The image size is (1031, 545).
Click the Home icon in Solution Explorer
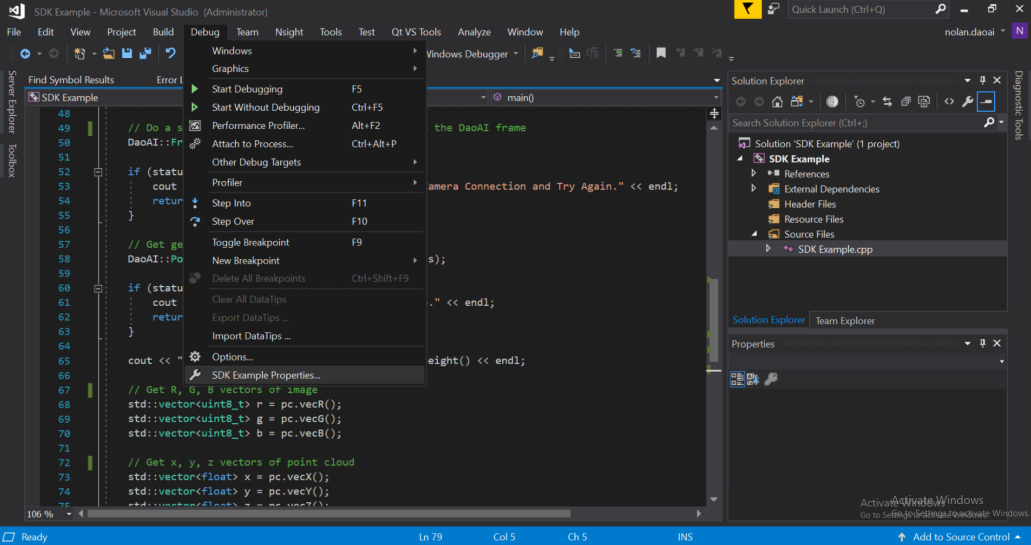[778, 101]
